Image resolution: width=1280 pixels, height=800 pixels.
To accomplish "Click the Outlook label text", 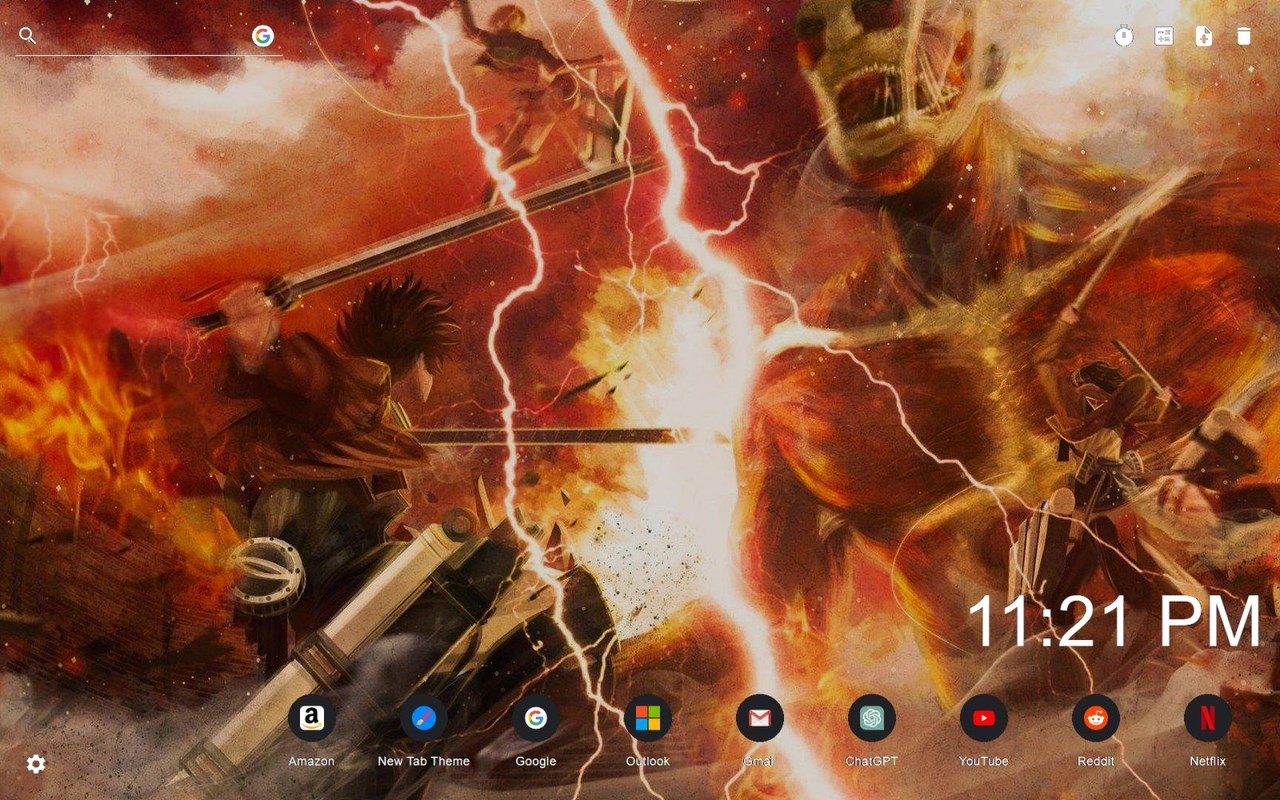I will pos(648,761).
